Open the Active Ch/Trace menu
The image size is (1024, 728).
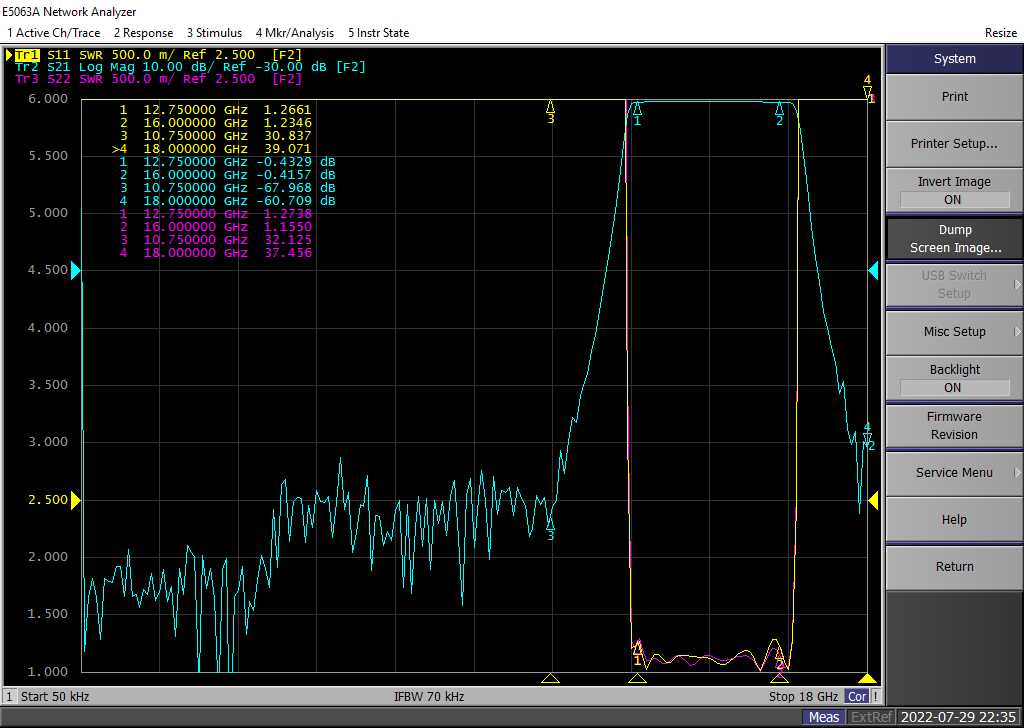(53, 33)
